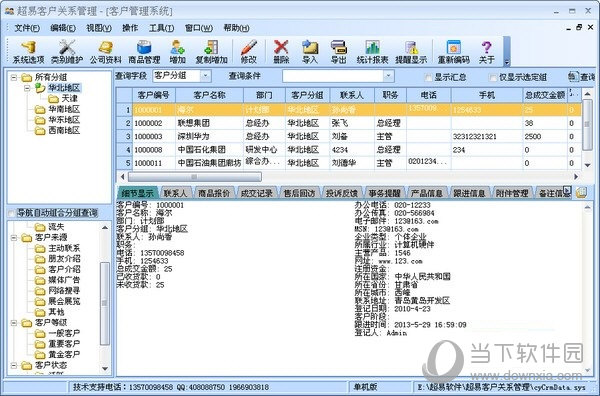Toggle the 显示汇总 checkbox
Screen dimensions: 600x396
[428, 77]
